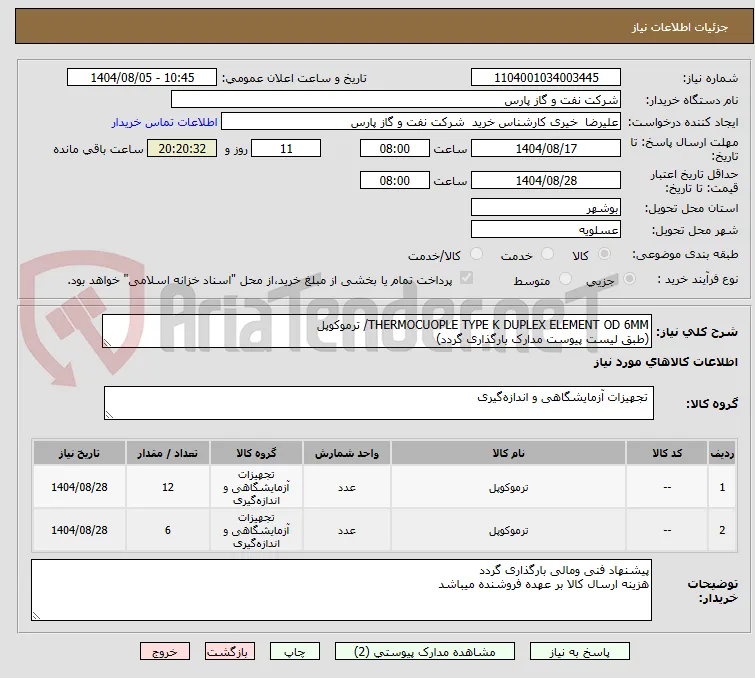The image size is (755, 678).
Task: Click the جزئیات اطلاعات نیاز header title
Action: click(x=679, y=27)
